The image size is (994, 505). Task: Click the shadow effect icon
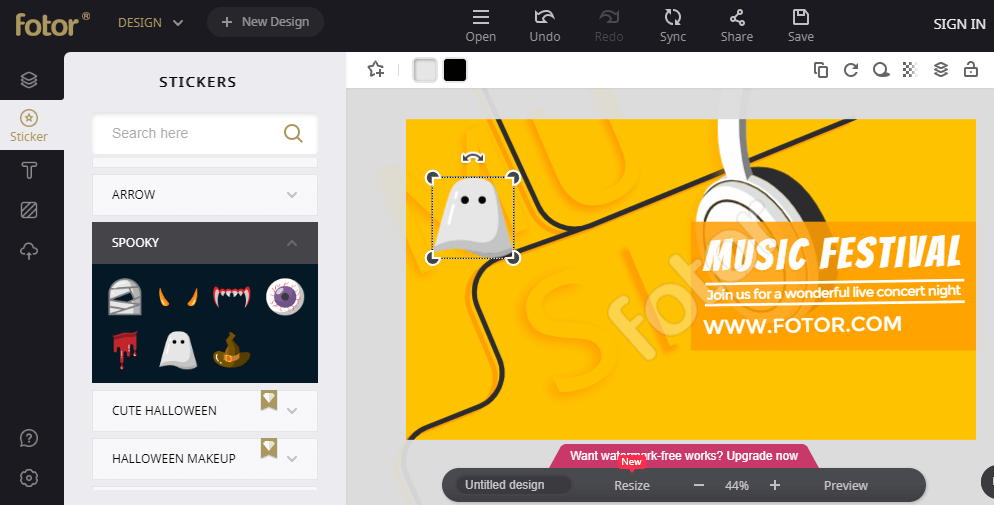click(x=881, y=70)
